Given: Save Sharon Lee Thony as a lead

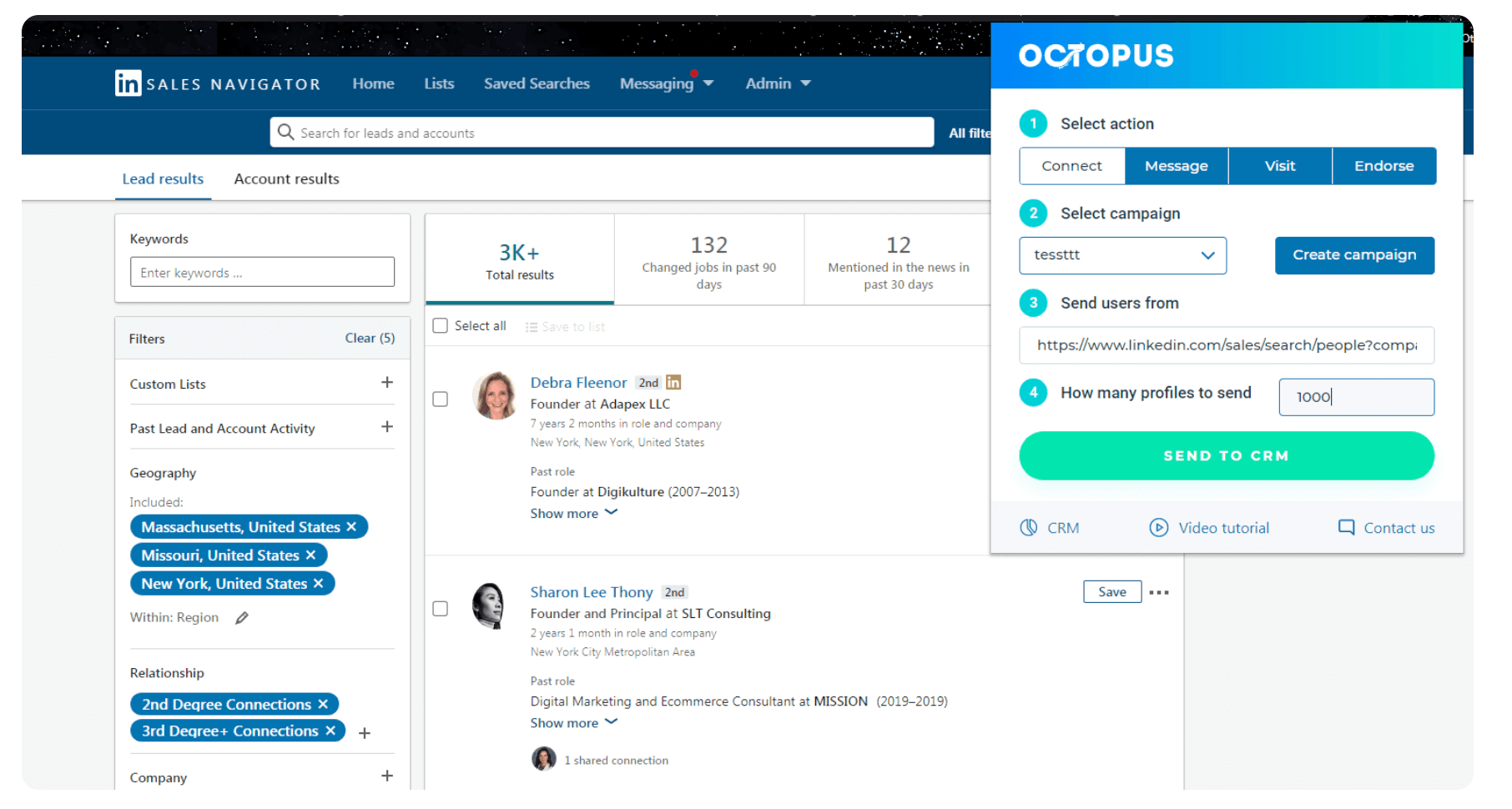Looking at the screenshot, I should pyautogui.click(x=1112, y=591).
